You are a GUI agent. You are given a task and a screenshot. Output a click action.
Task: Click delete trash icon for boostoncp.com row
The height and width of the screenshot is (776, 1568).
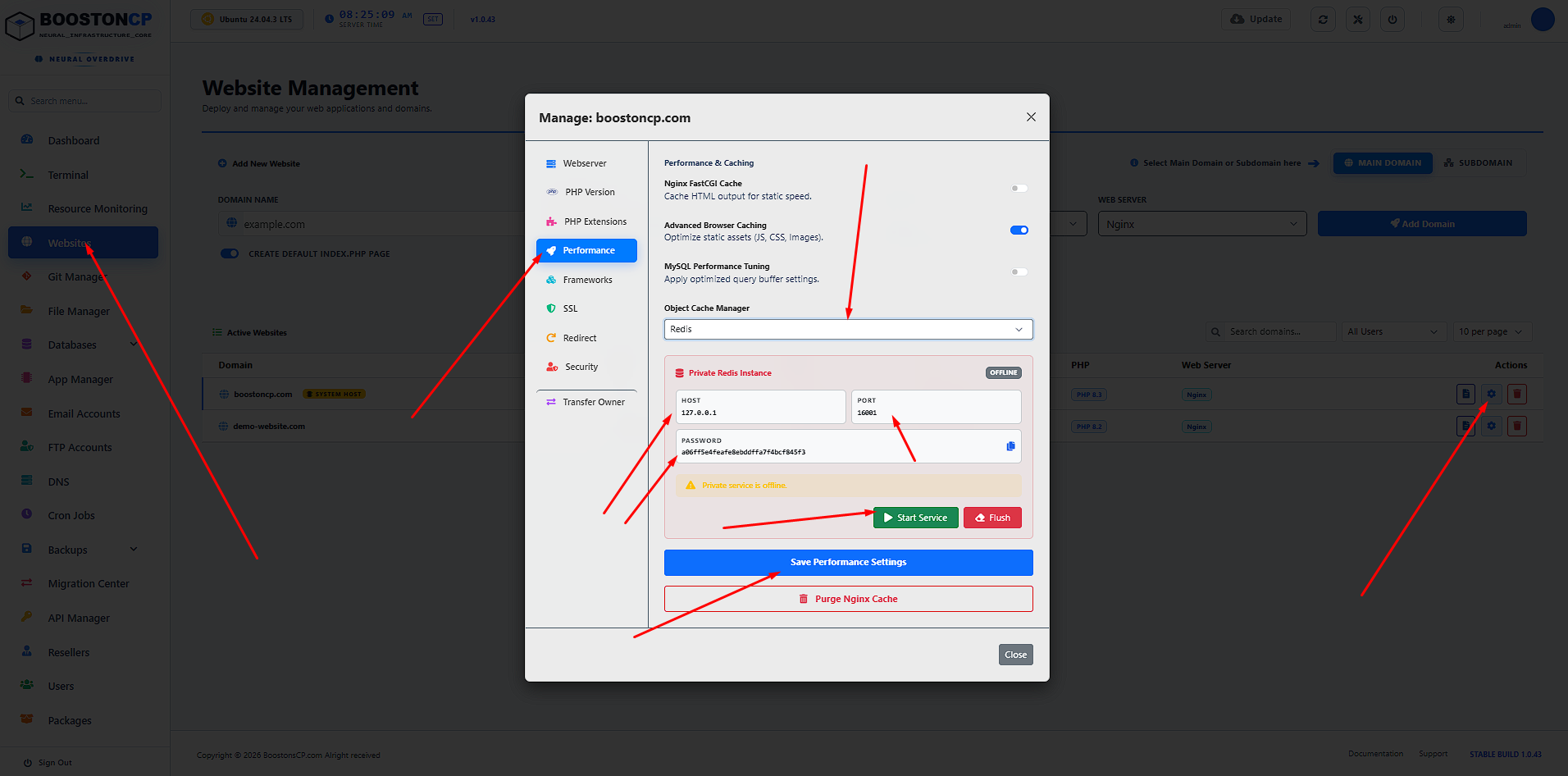coord(1516,394)
